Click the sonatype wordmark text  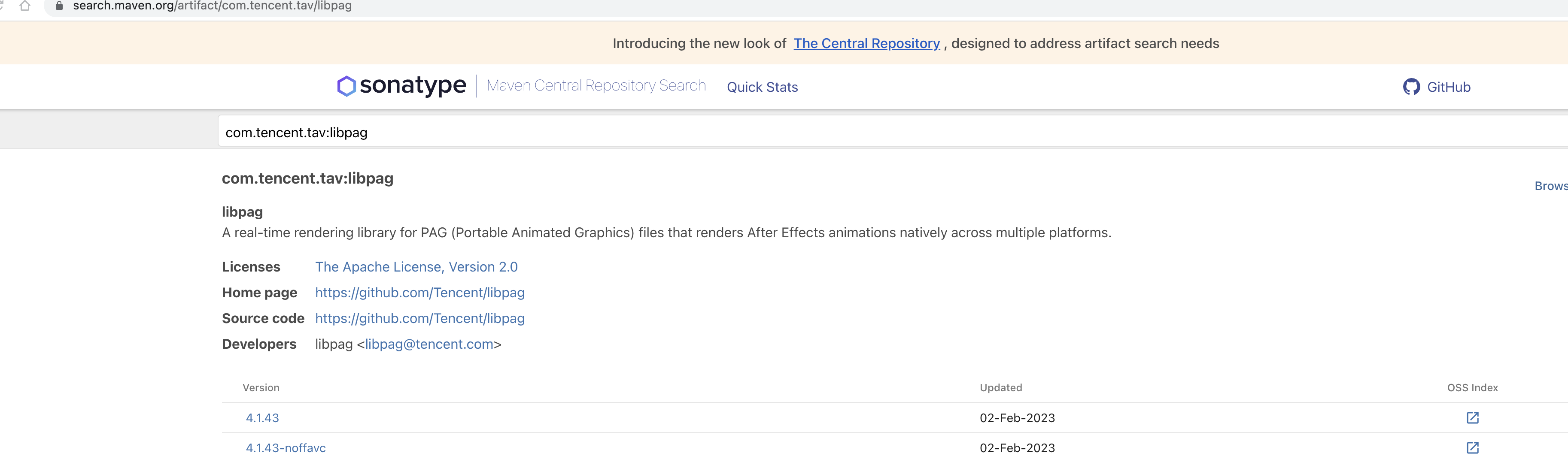413,86
